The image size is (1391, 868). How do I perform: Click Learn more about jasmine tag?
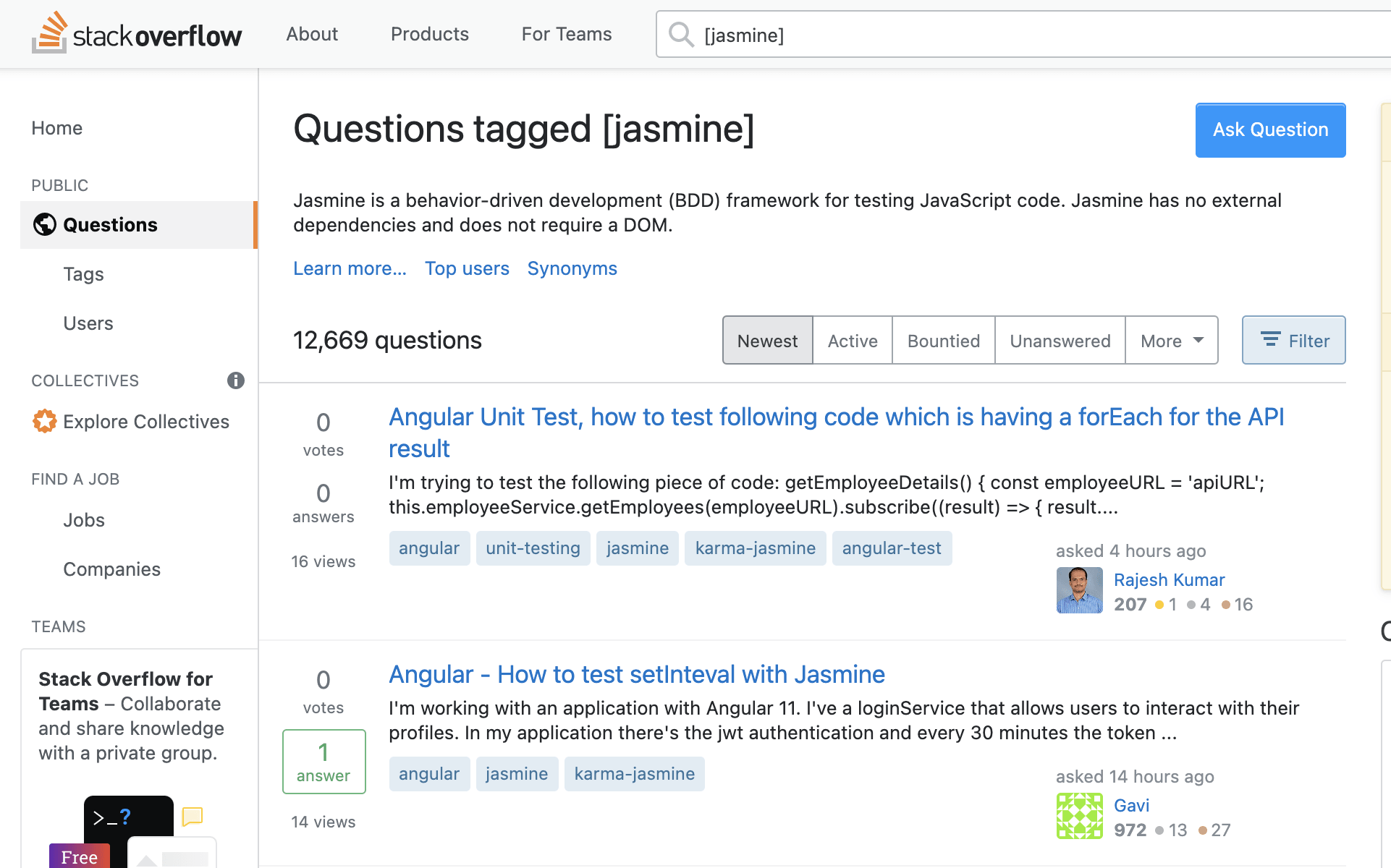[350, 268]
